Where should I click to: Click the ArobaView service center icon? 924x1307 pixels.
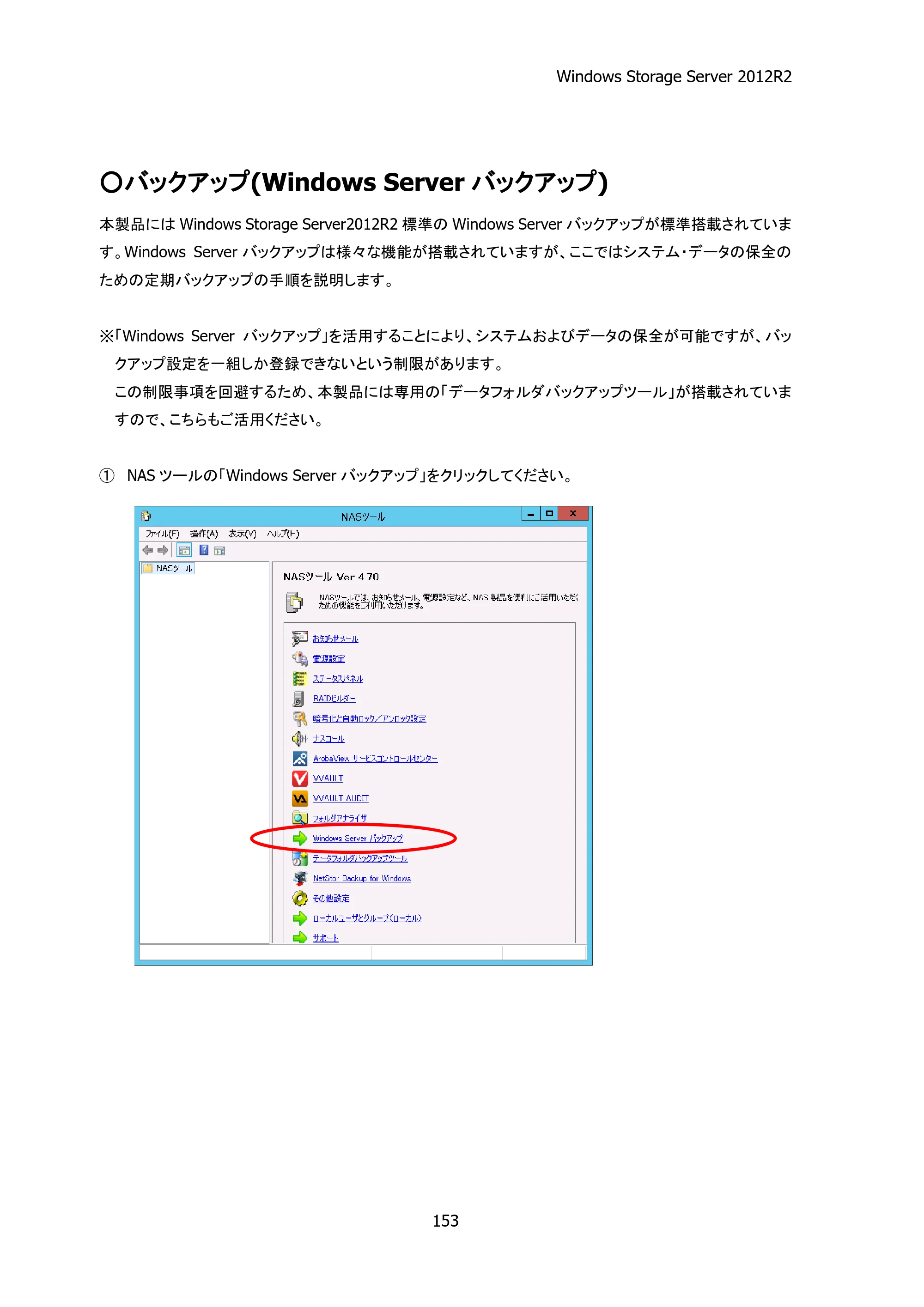299,758
